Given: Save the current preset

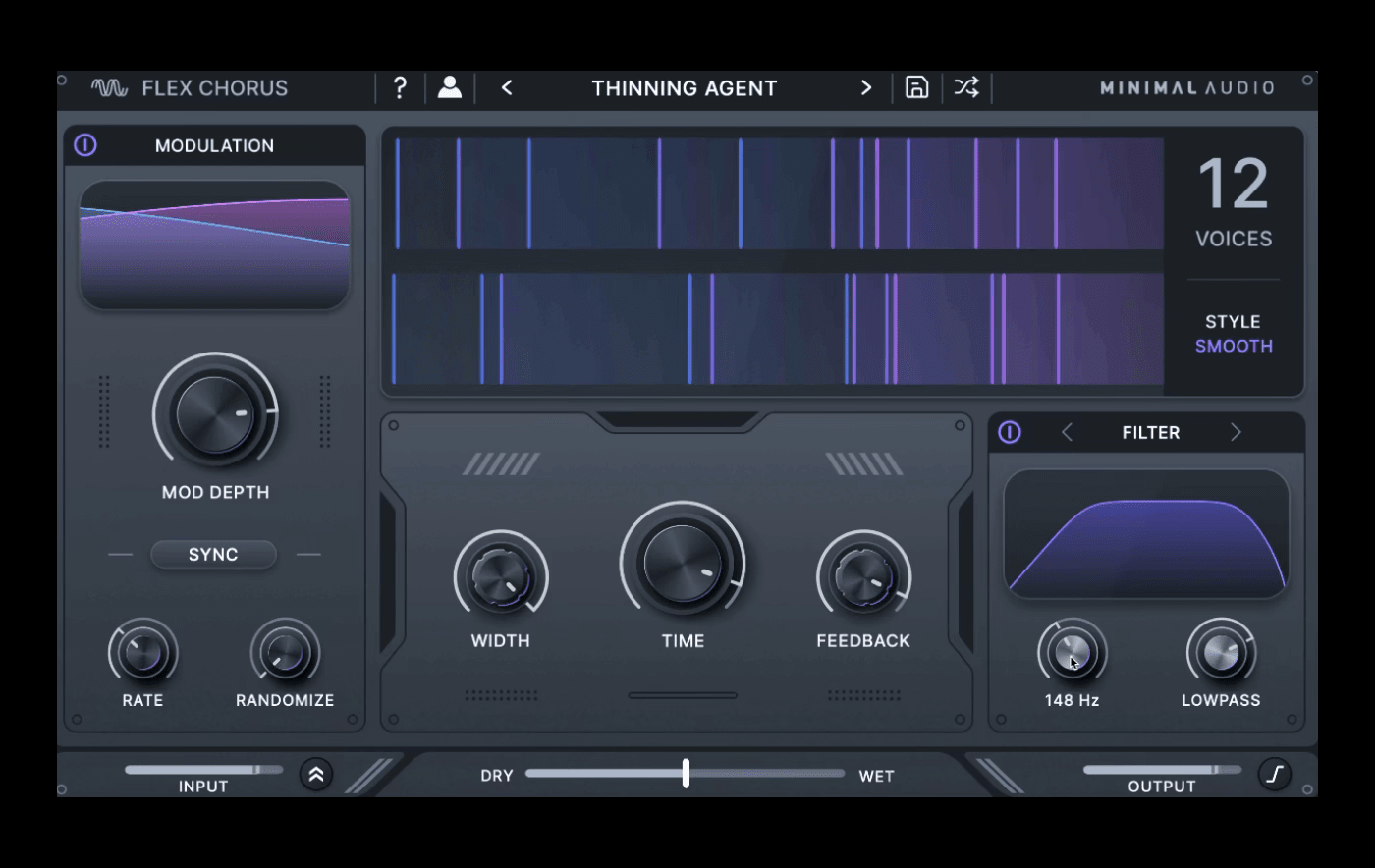Looking at the screenshot, I should 915,87.
